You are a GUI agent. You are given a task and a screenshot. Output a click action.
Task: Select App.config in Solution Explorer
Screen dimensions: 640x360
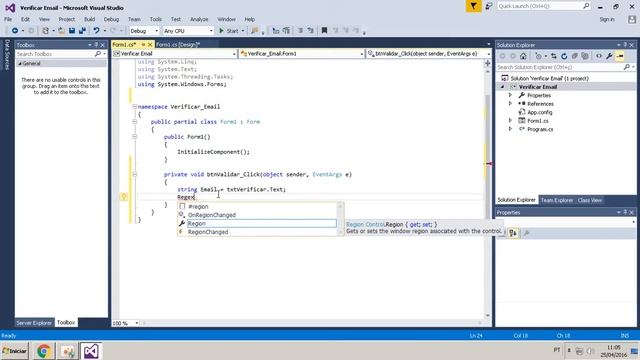point(539,112)
